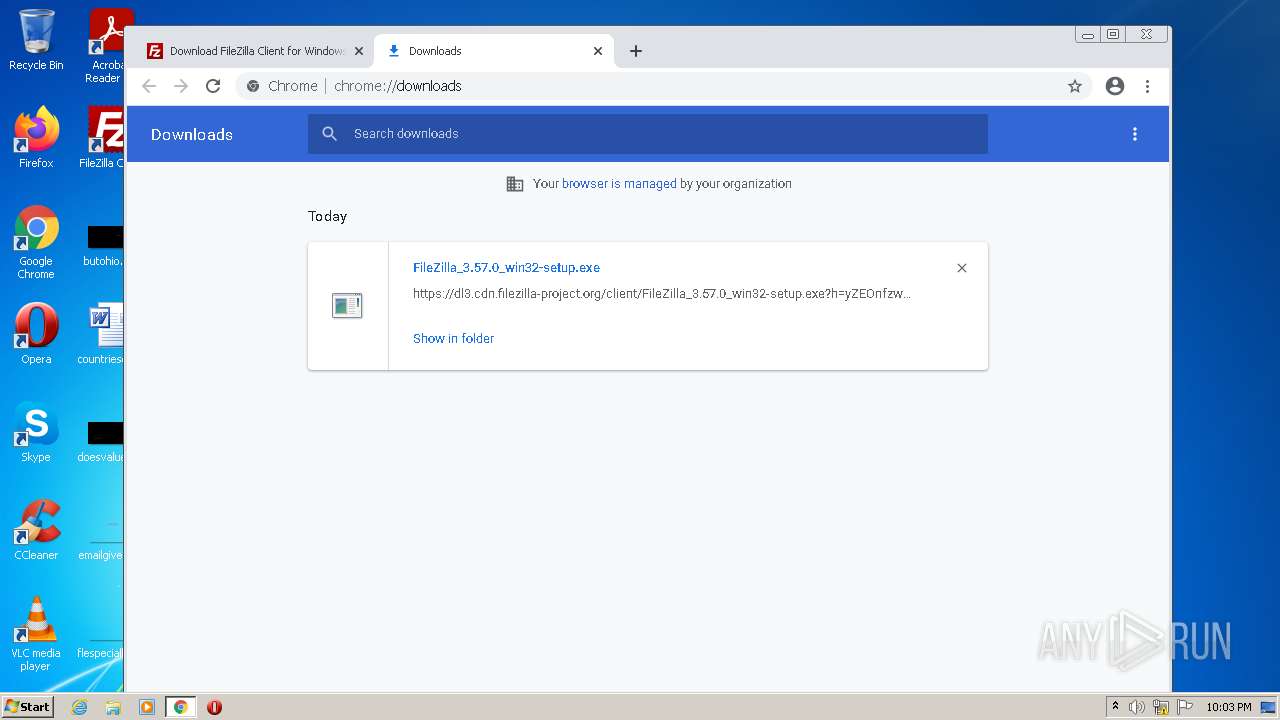Select the butohio desktop file
The image size is (1280, 720).
pos(103,245)
